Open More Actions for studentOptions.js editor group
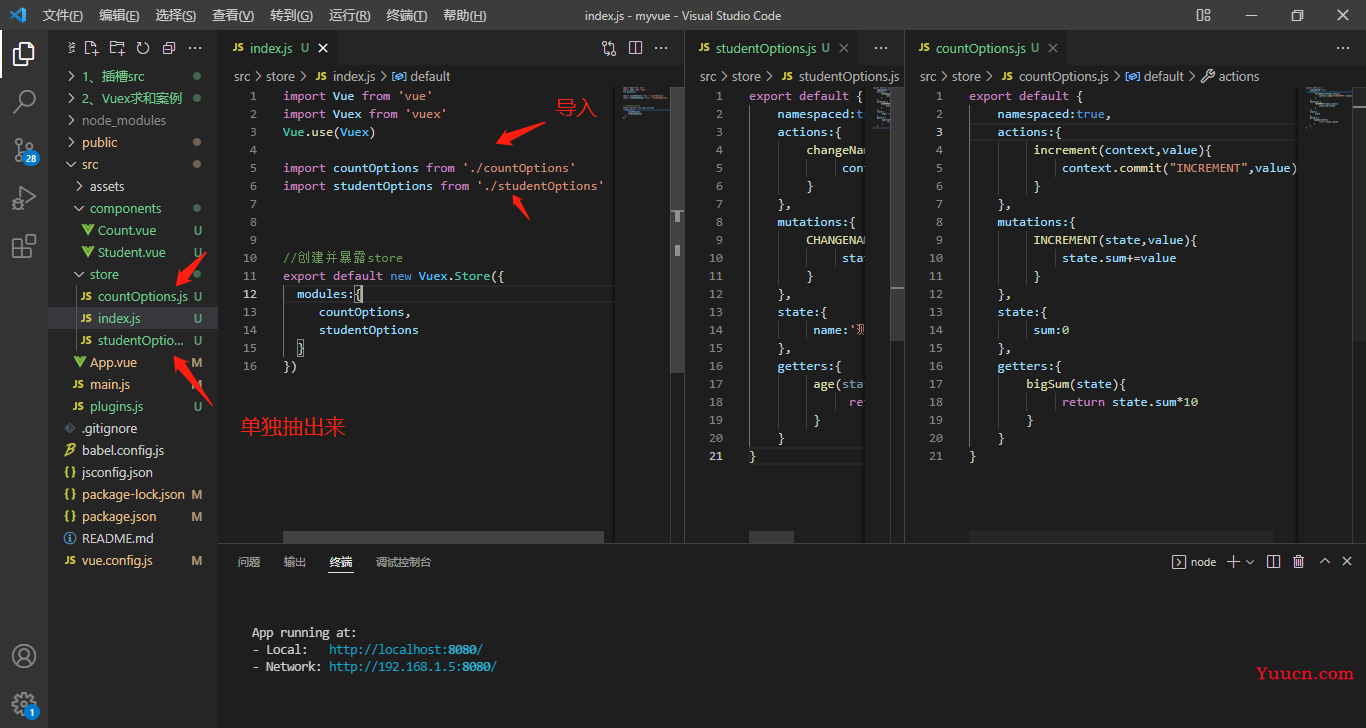This screenshot has height=728, width=1366. (881, 48)
